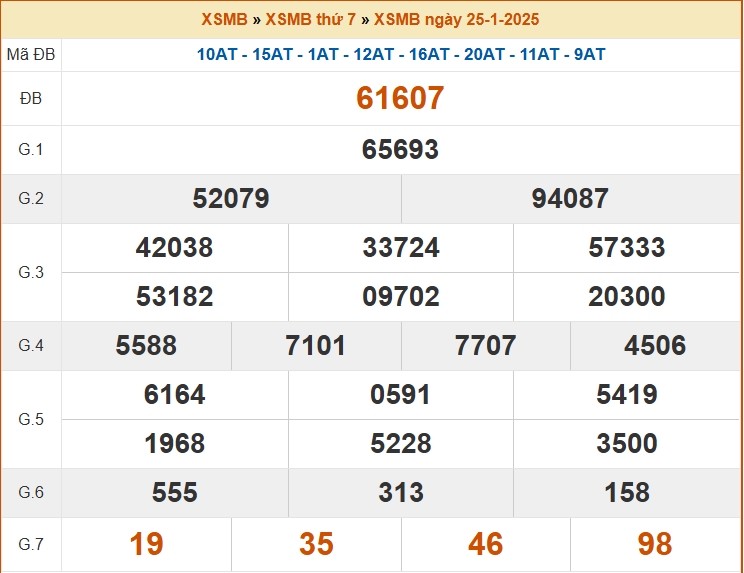
Task: Select third prize number 09702
Action: coord(401,296)
